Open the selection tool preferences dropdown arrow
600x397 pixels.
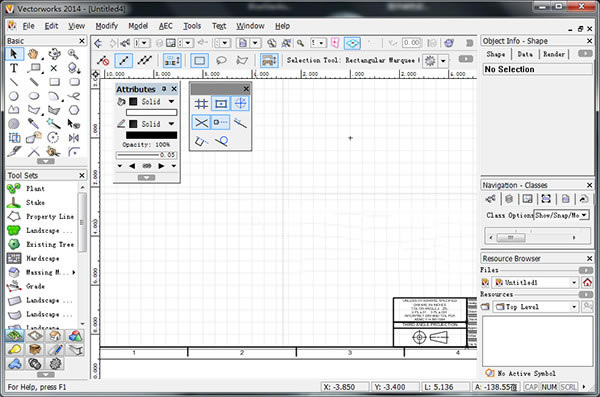coord(443,61)
